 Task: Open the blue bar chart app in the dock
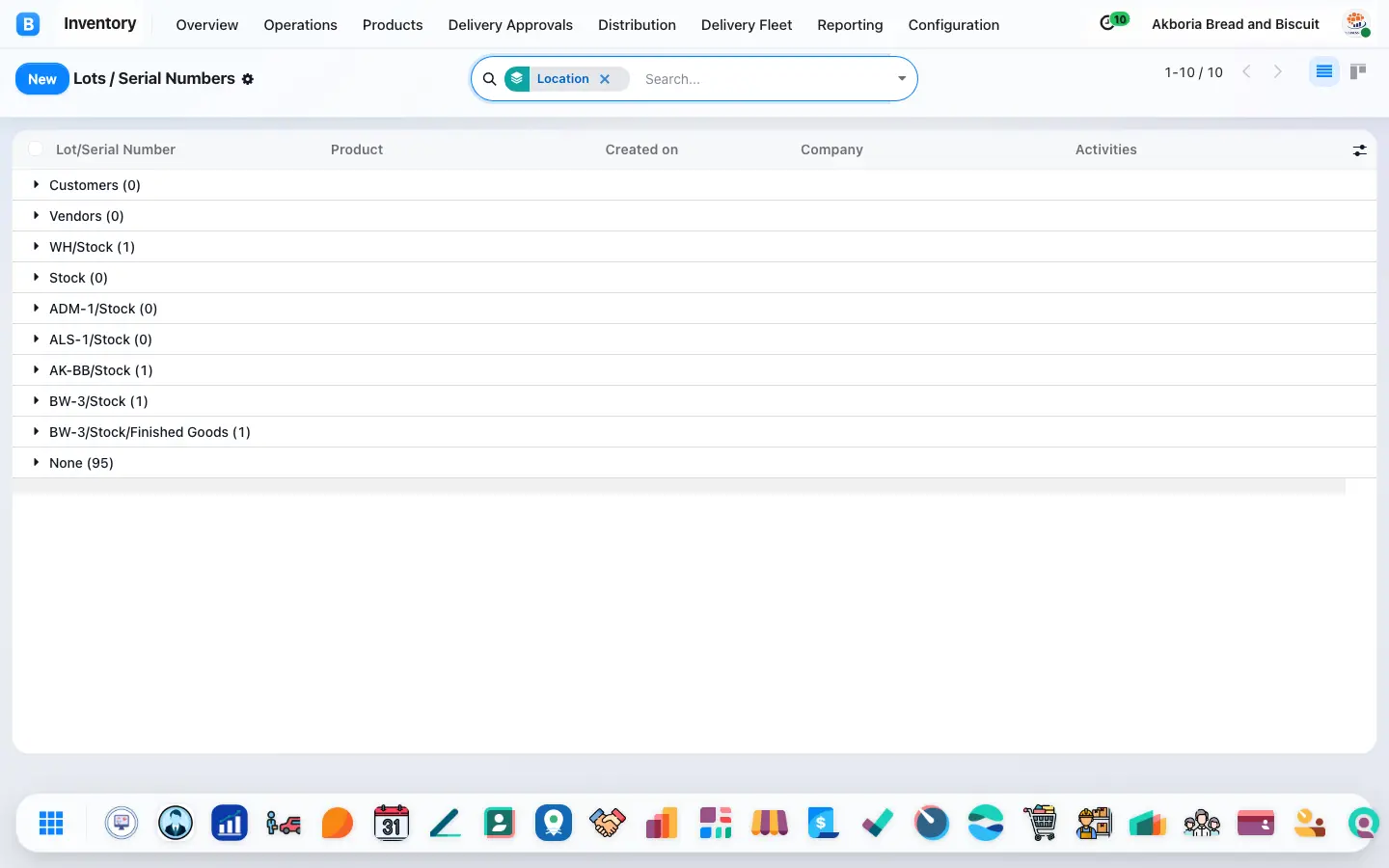point(230,823)
